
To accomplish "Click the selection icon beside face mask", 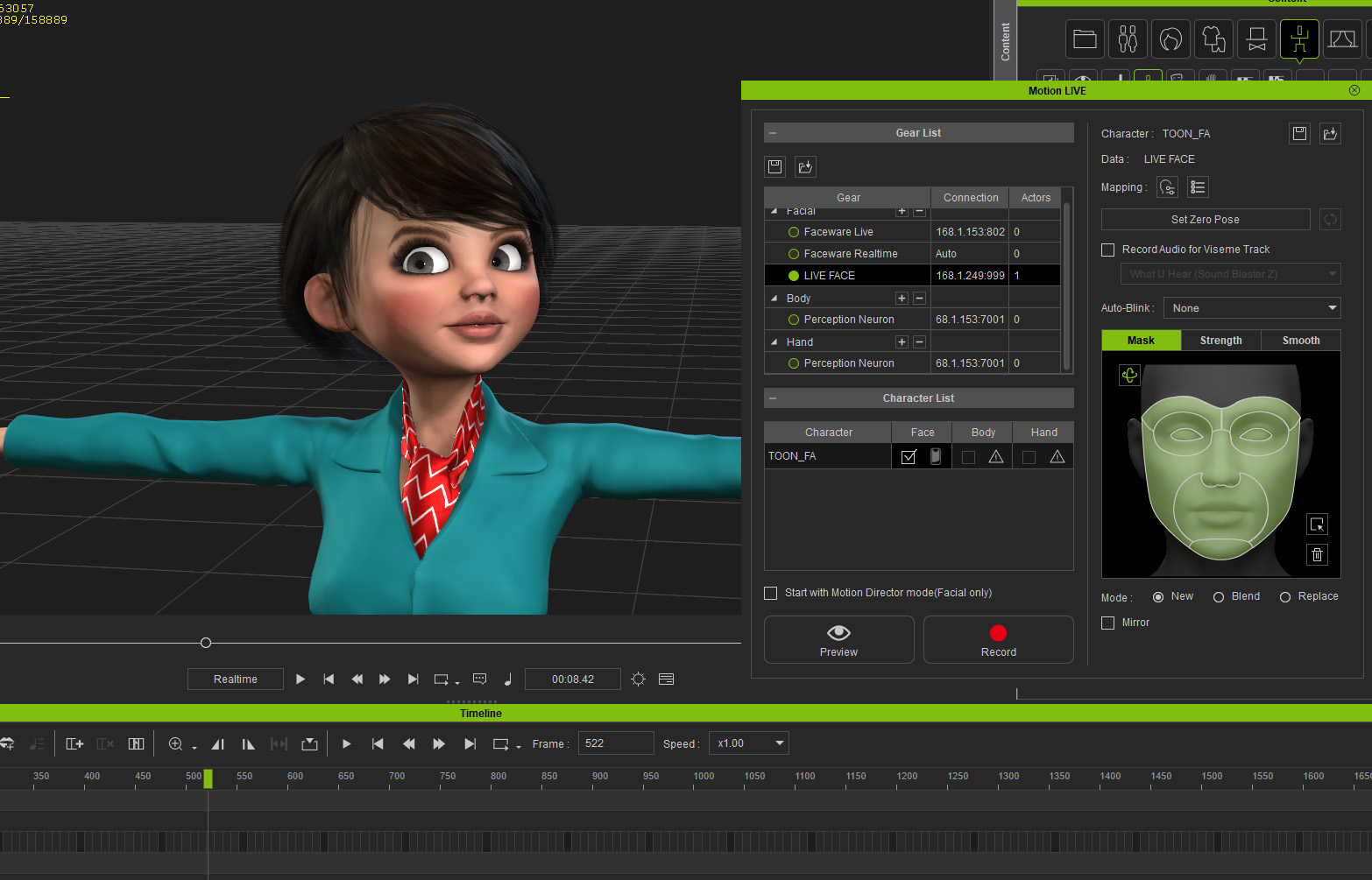I will pos(1317,524).
